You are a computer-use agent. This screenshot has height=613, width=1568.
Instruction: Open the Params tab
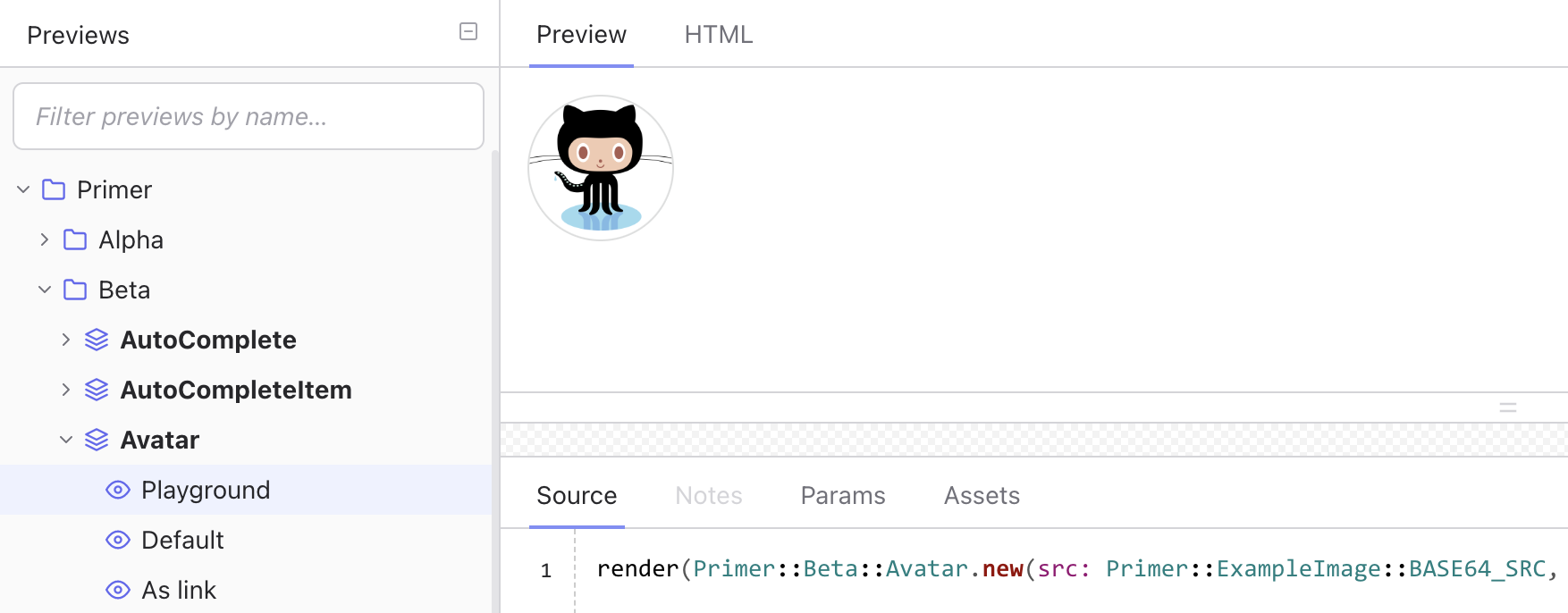click(x=843, y=496)
